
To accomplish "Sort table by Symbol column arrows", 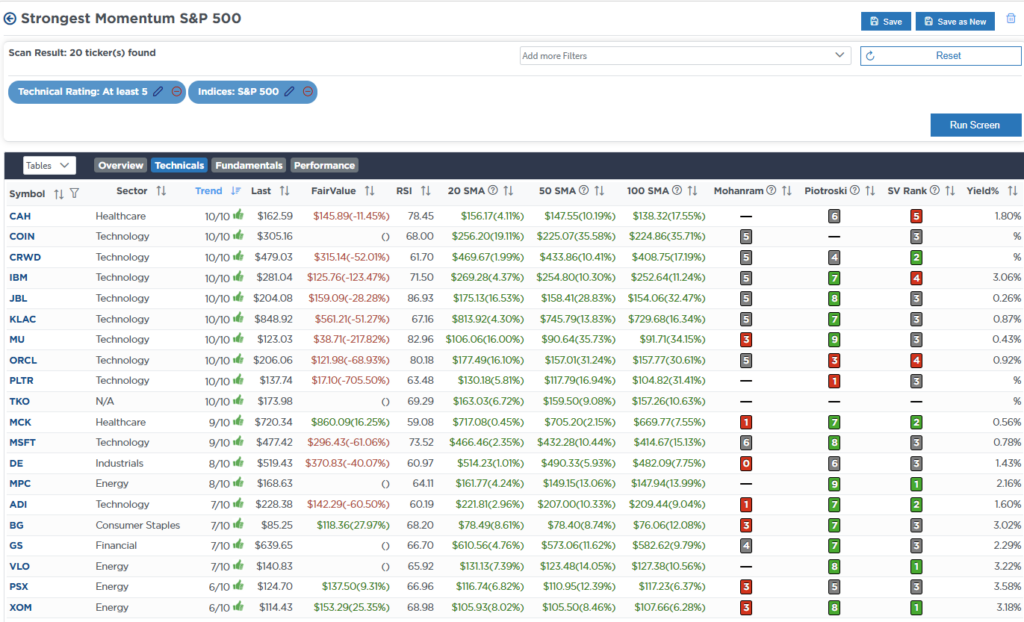I will 59,193.
